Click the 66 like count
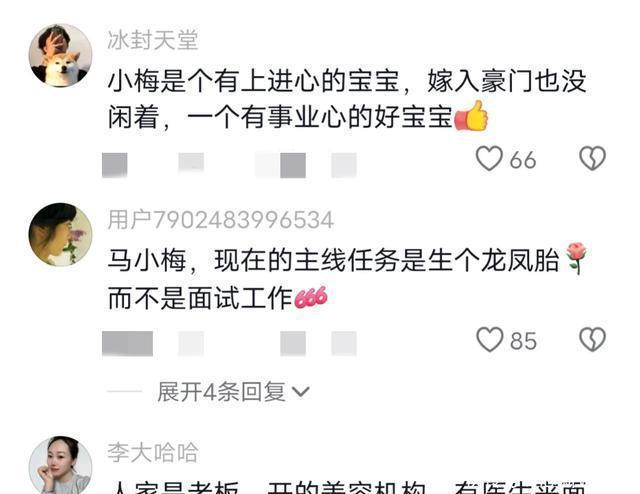 pos(523,160)
